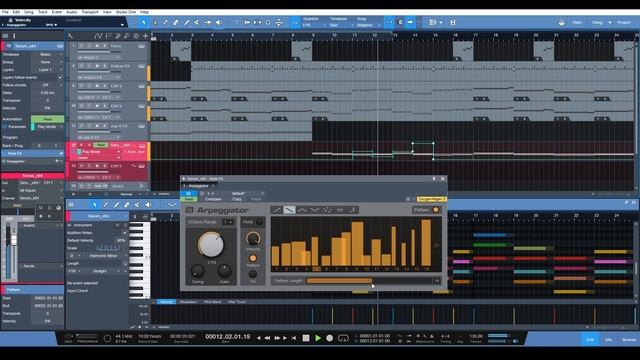The height and width of the screenshot is (360, 640).
Task: Click the Compare button in Arpeggiator window
Action: coord(213,199)
